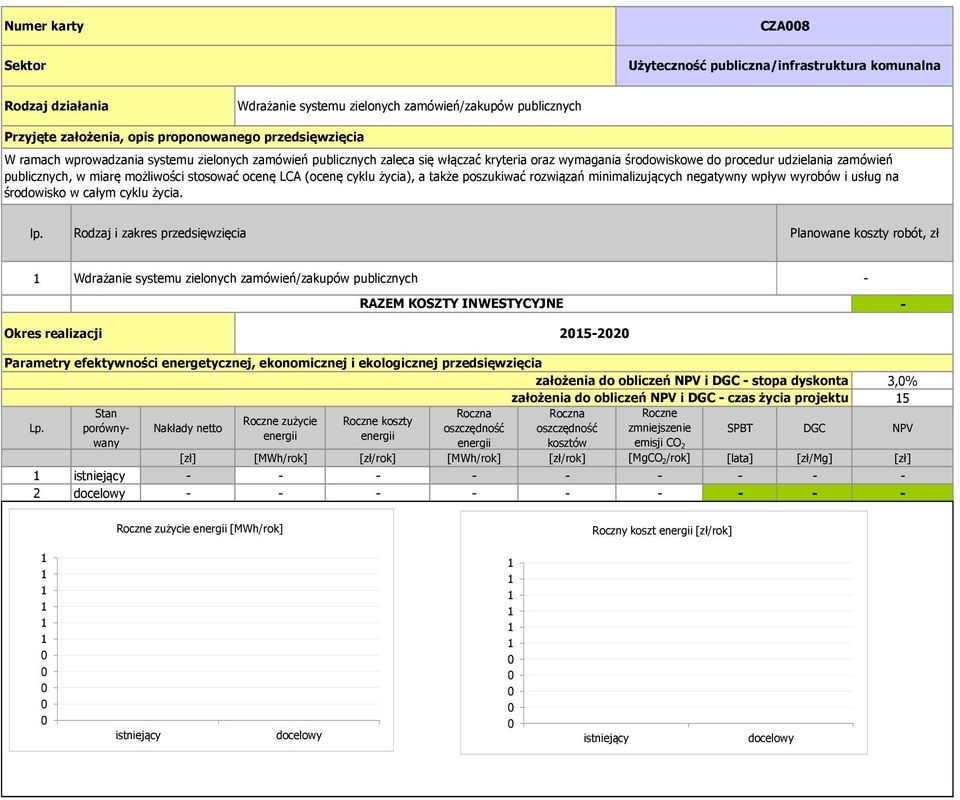Select the 'Okres realizacji' label

coord(118,334)
